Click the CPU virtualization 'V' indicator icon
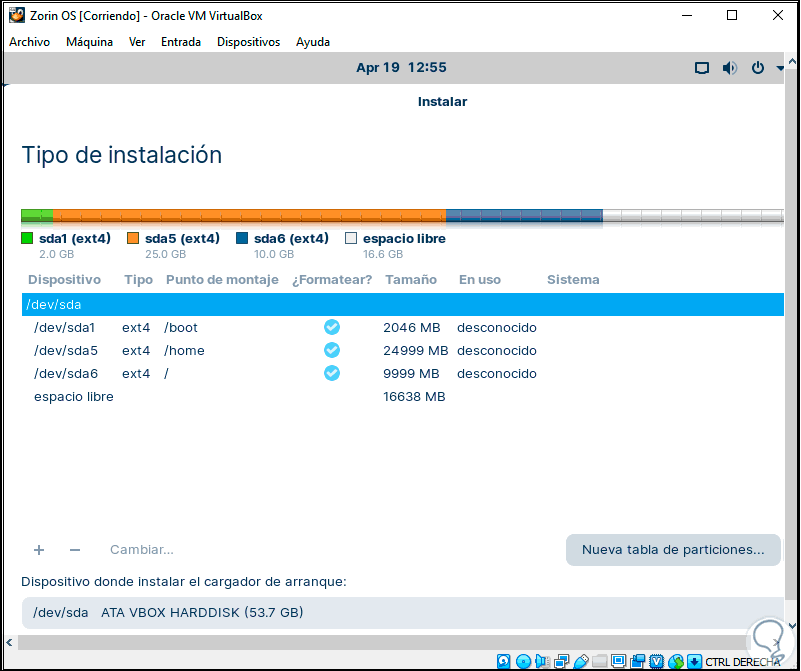 tap(656, 661)
